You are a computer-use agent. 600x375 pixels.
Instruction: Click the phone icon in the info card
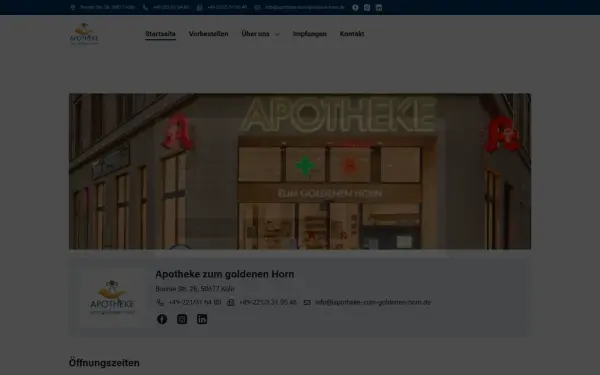[160, 302]
